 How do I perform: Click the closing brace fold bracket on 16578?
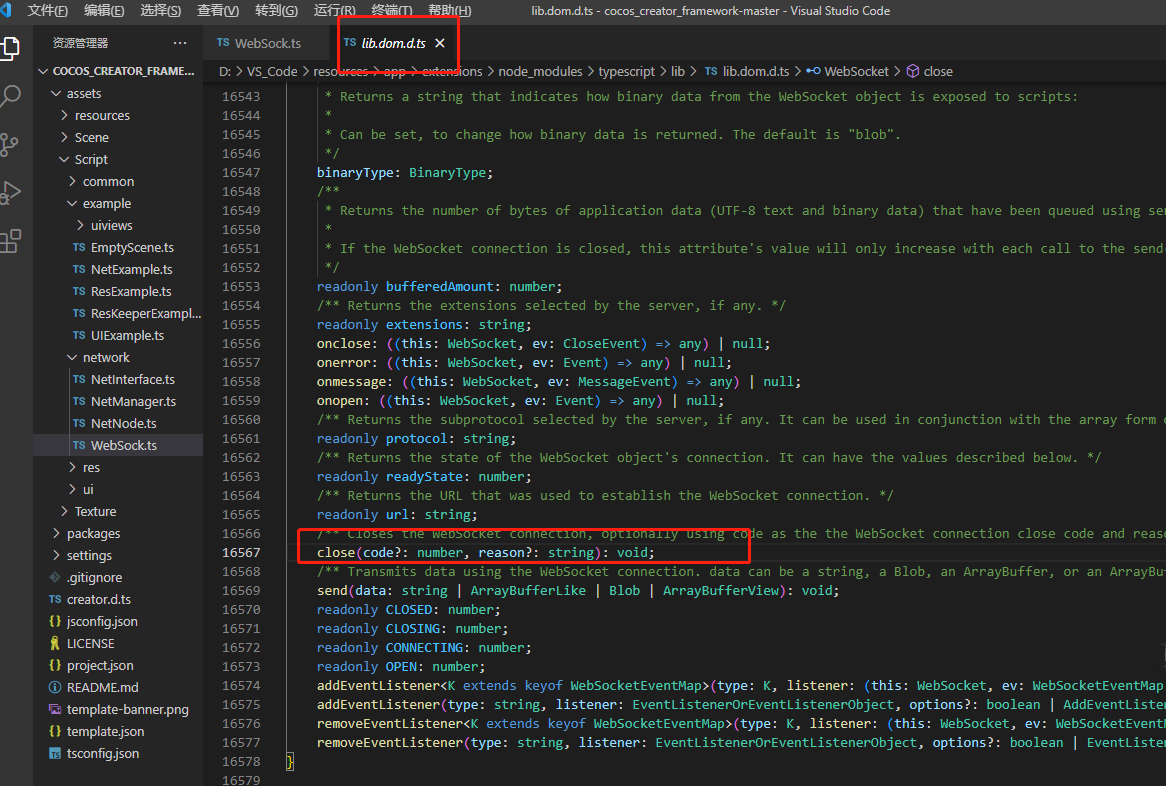[x=290, y=761]
